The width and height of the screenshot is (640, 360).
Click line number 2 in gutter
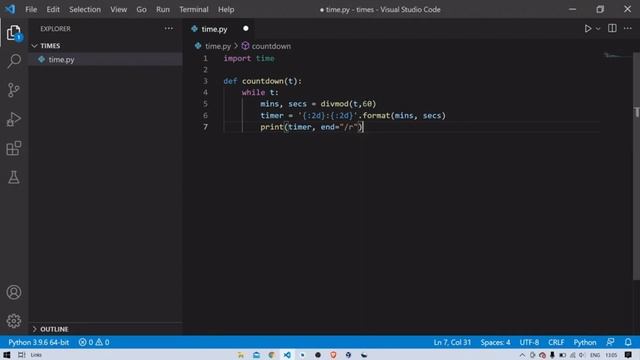click(205, 70)
